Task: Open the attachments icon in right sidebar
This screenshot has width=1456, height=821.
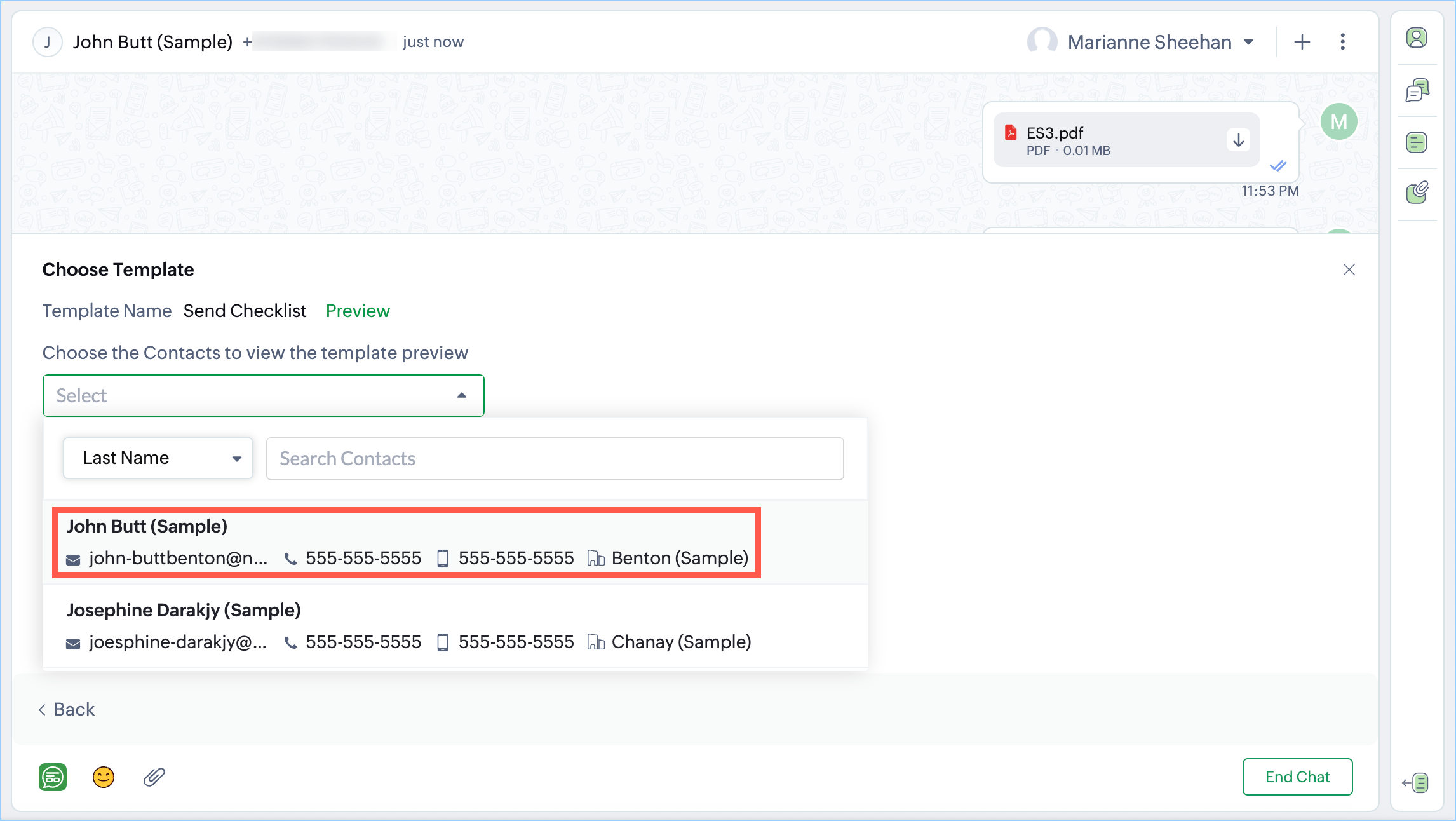Action: (x=1417, y=192)
